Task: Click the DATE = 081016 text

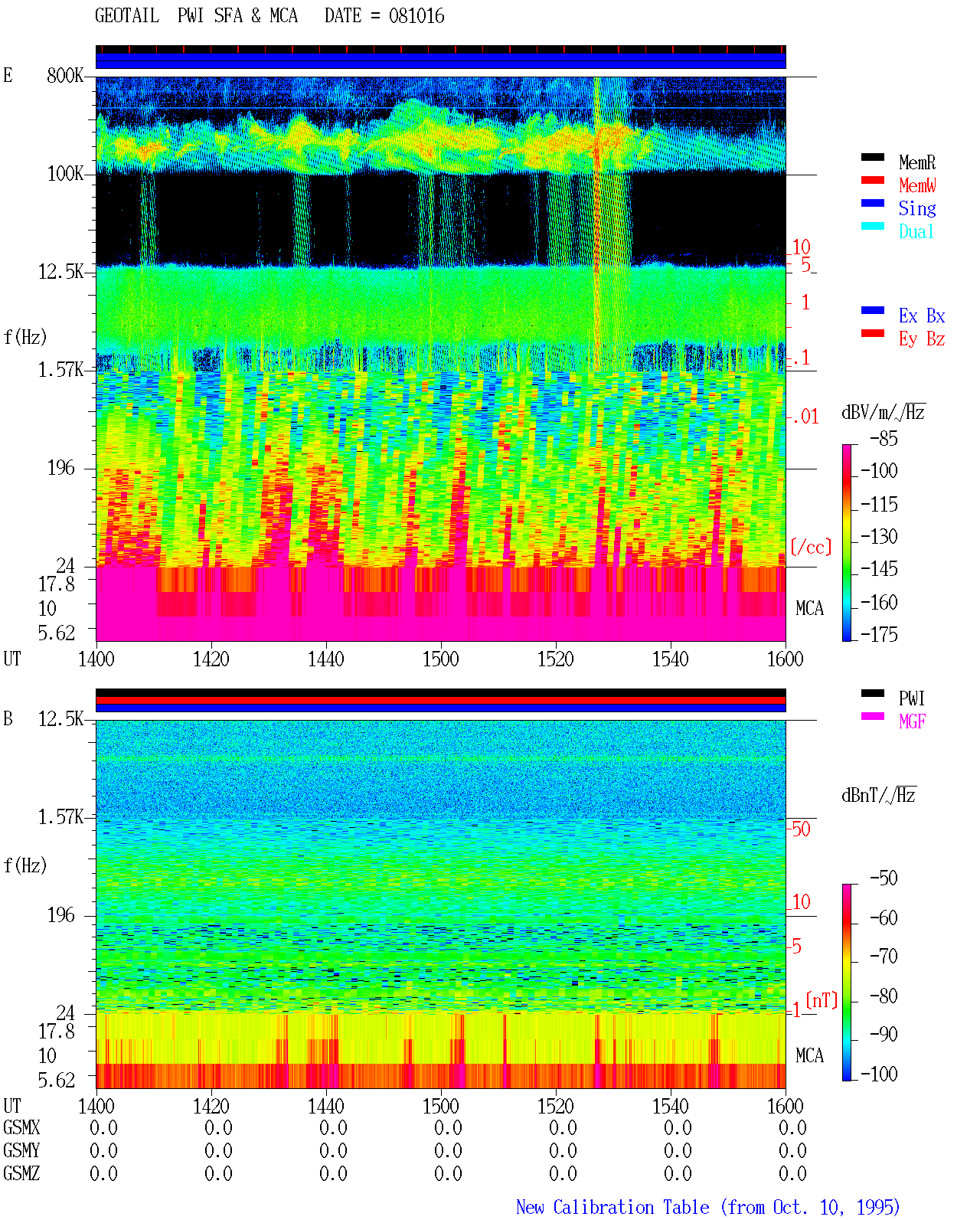Action: (384, 16)
